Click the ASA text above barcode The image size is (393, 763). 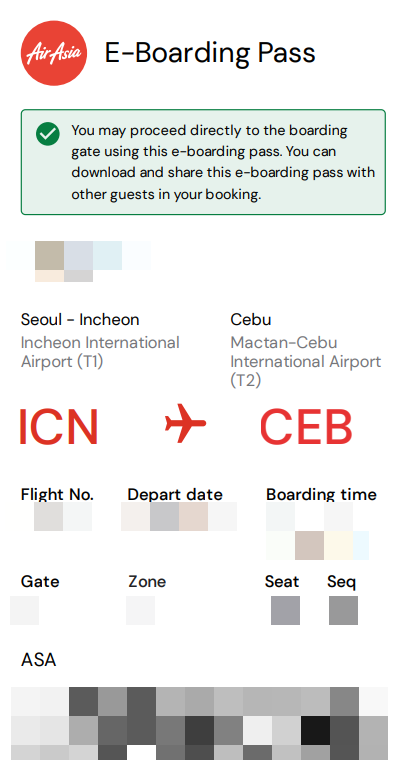coord(38,660)
